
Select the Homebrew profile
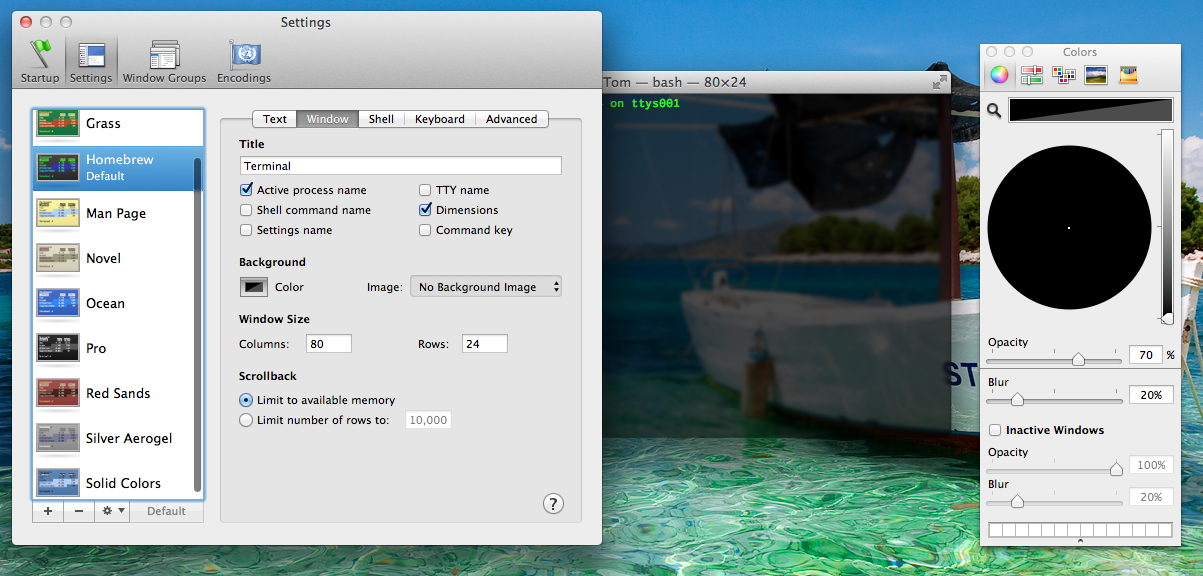click(118, 168)
